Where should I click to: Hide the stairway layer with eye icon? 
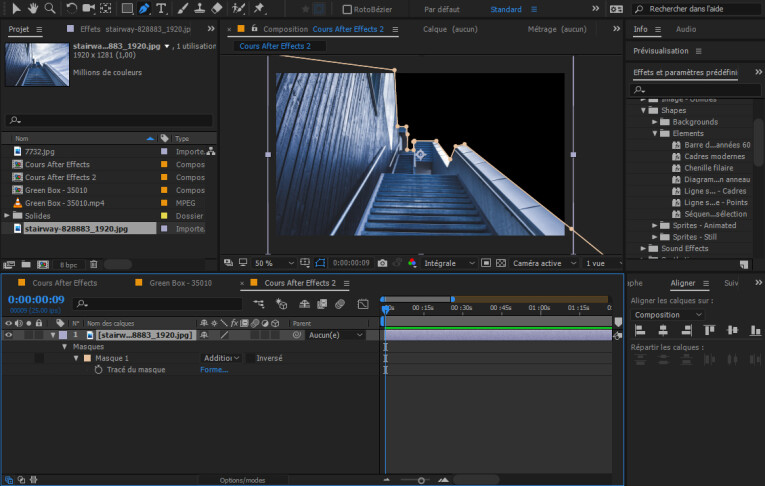coord(8,335)
